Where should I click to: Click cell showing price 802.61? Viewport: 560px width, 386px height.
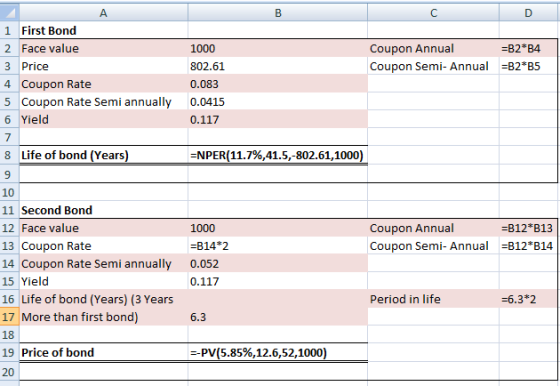(x=278, y=66)
